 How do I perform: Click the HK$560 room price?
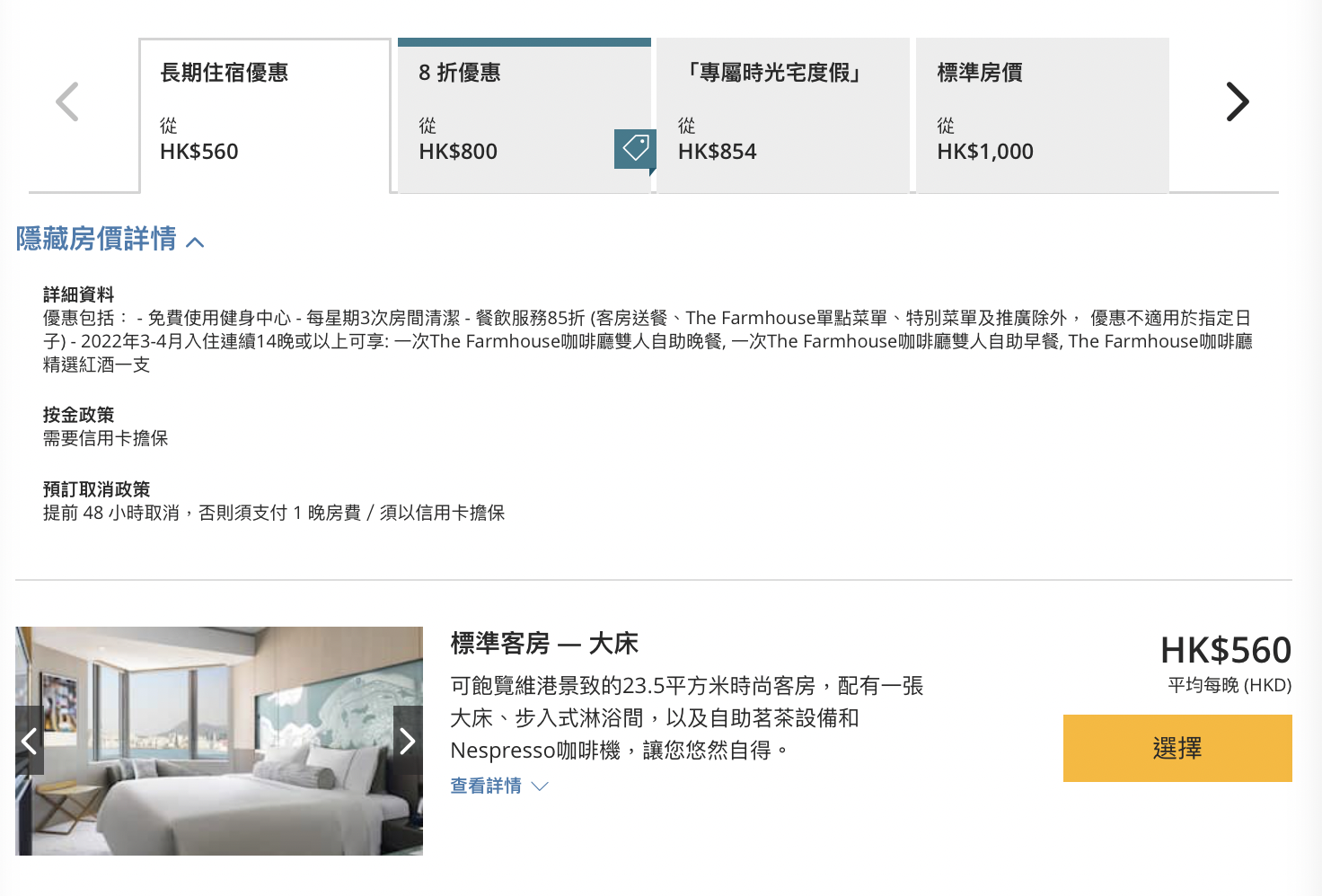[x=1226, y=649]
